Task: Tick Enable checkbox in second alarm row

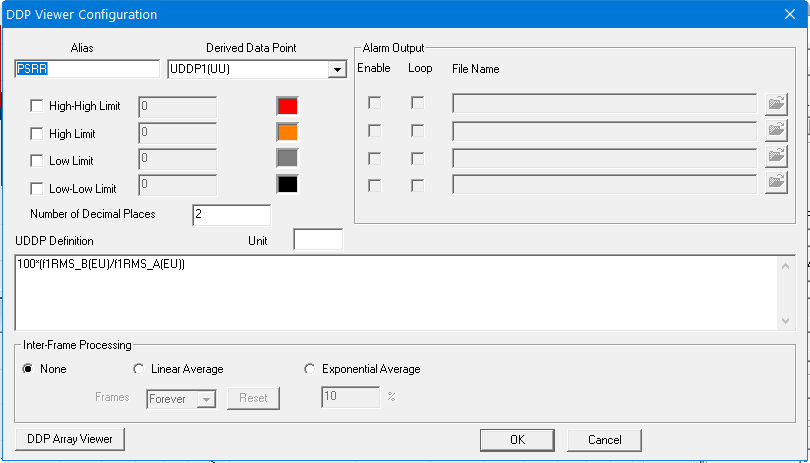Action: (375, 131)
